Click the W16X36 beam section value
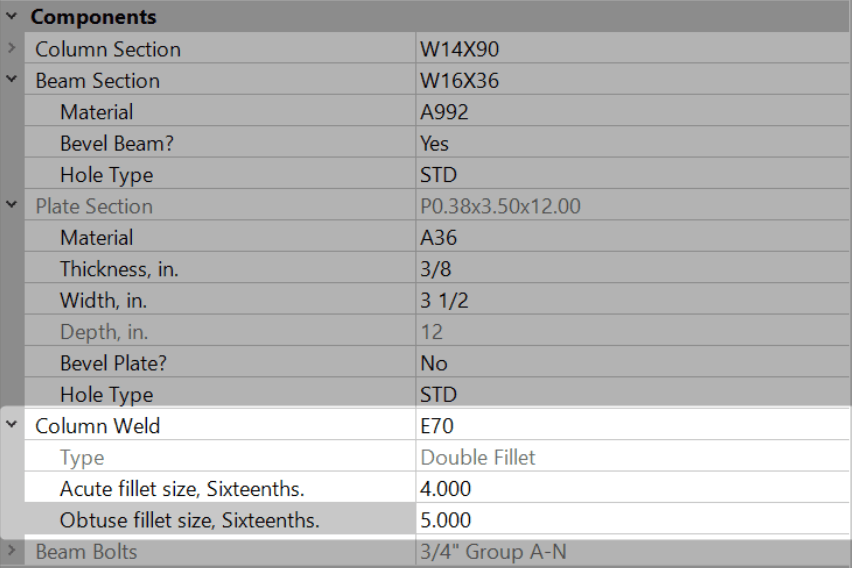The image size is (852, 568). [631, 81]
